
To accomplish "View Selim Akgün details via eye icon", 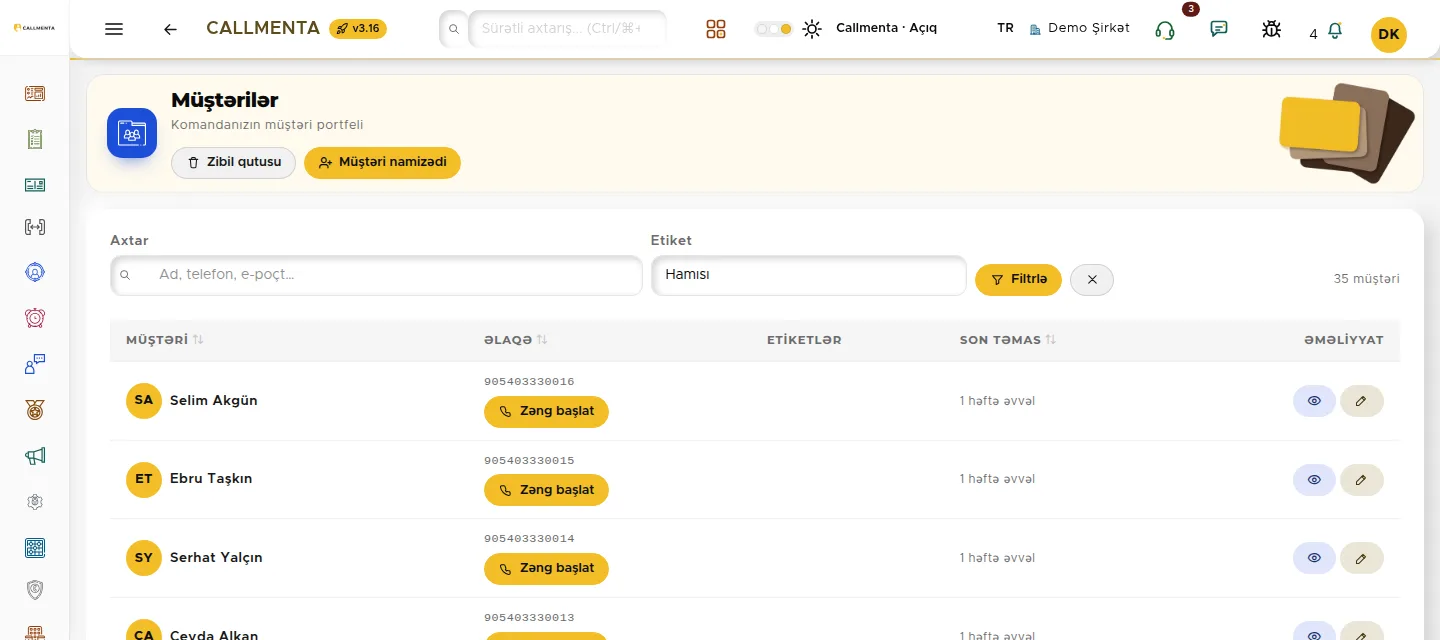I will click(1314, 401).
